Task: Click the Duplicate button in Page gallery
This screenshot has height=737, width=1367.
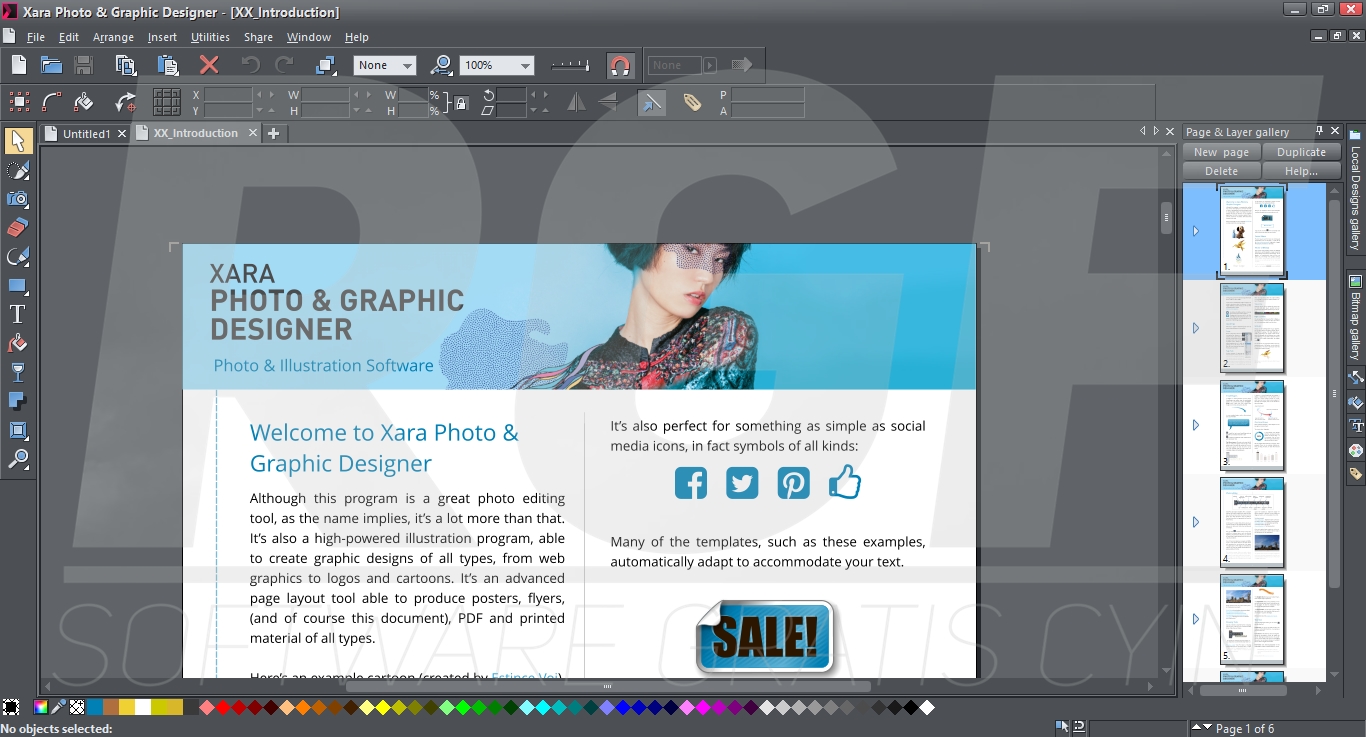Action: pyautogui.click(x=1301, y=152)
